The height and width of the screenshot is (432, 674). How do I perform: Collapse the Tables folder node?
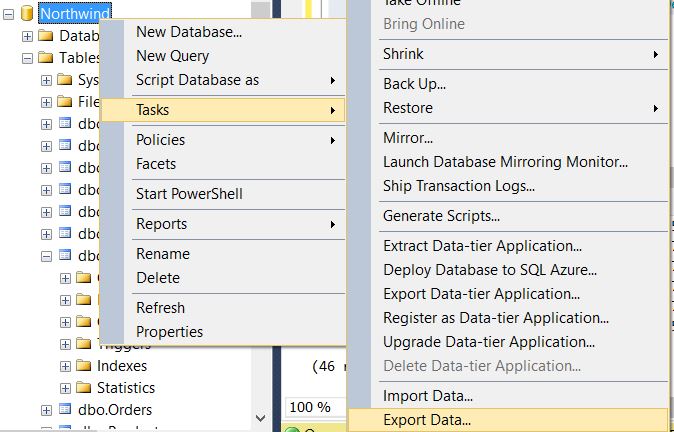(27, 58)
